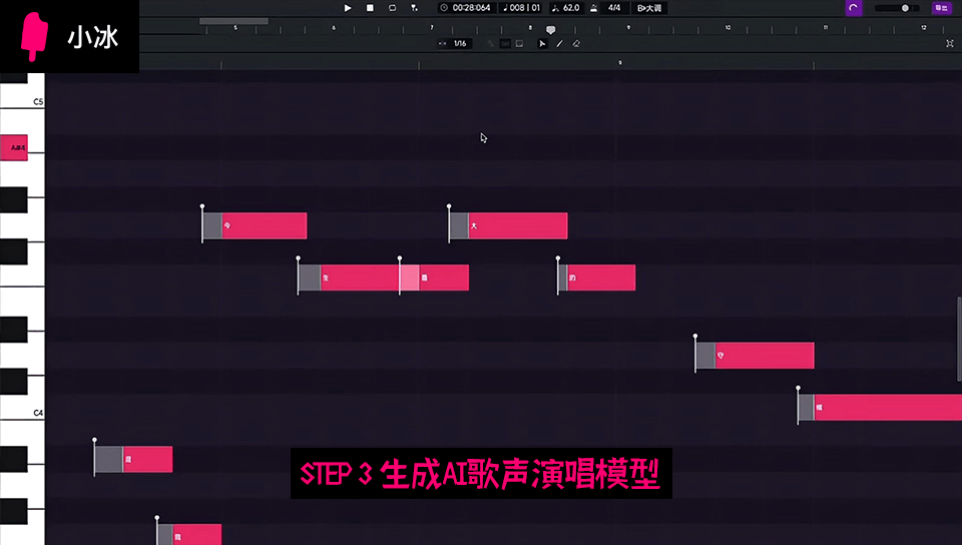Viewport: 963px width, 546px height.
Task: Click the highlighted pink piano key label
Action: tap(15, 148)
